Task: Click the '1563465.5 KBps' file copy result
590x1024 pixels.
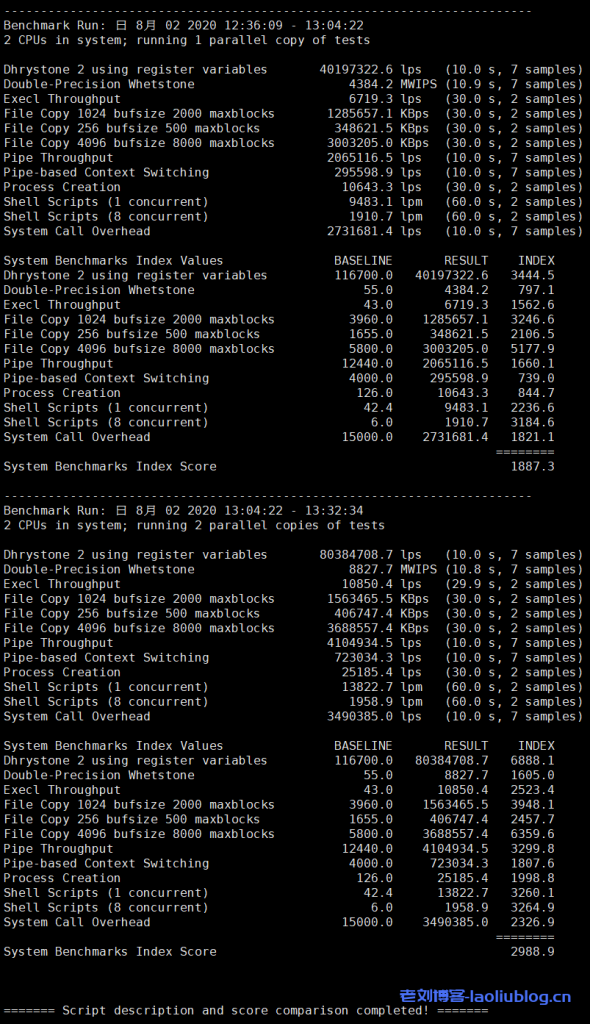Action: (378, 599)
